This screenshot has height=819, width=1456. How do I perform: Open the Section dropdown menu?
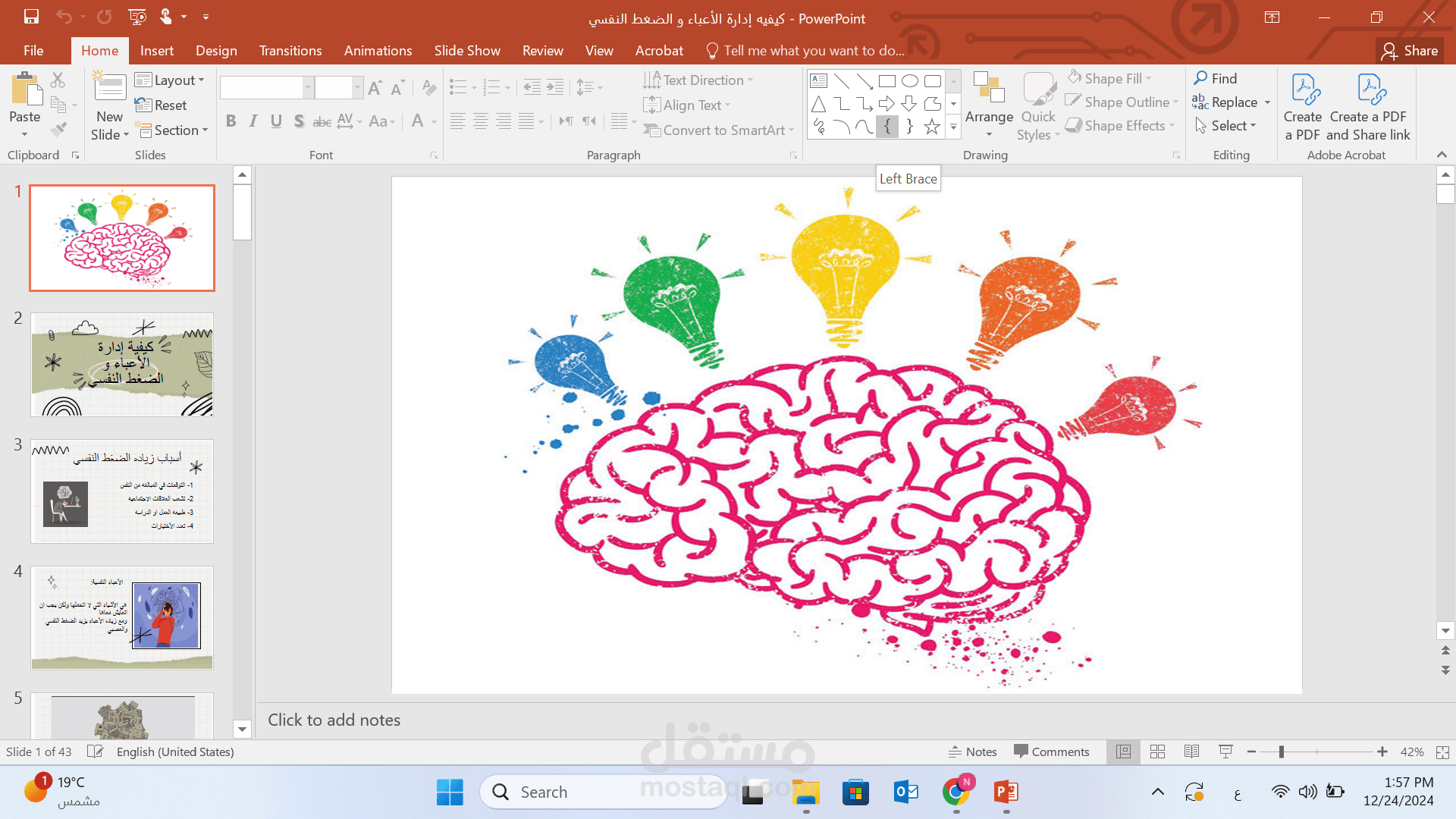pos(171,130)
